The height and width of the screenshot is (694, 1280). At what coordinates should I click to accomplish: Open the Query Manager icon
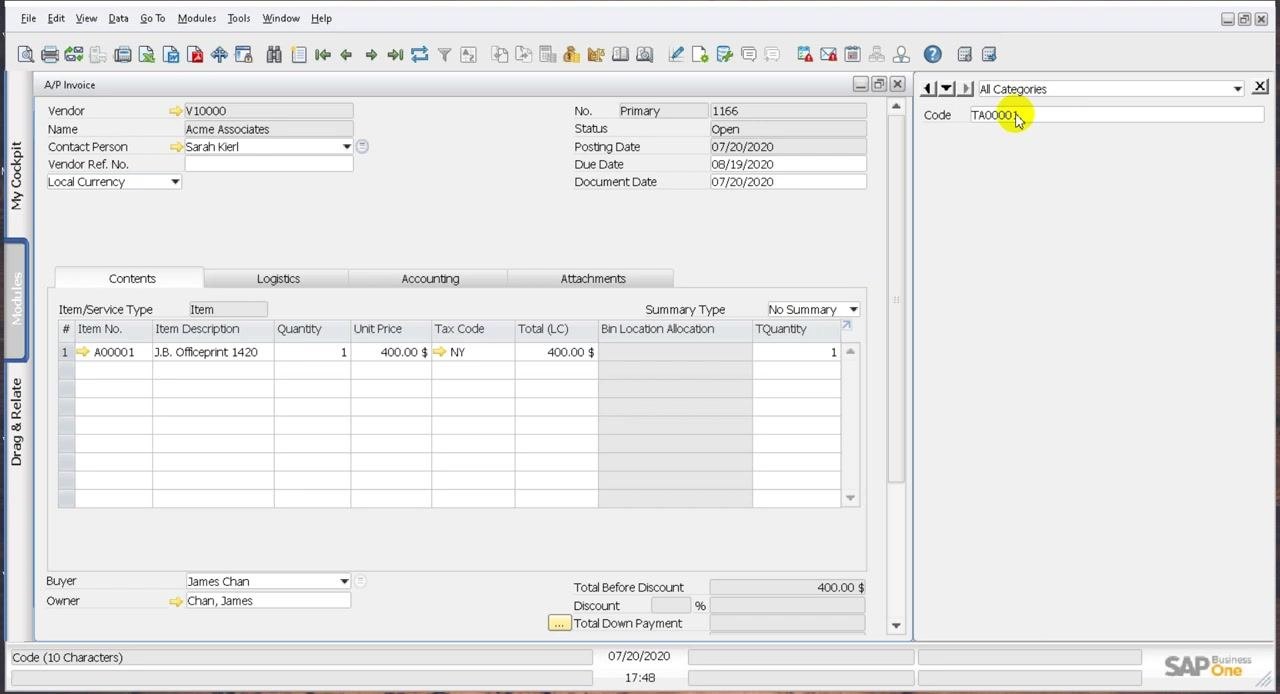(724, 54)
